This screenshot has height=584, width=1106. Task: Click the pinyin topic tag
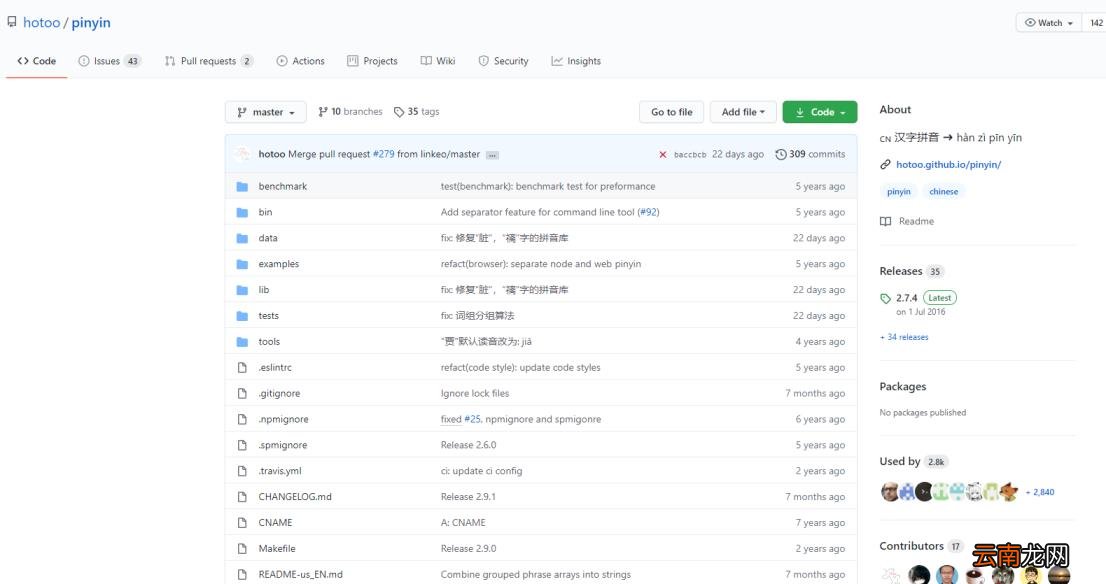899,192
